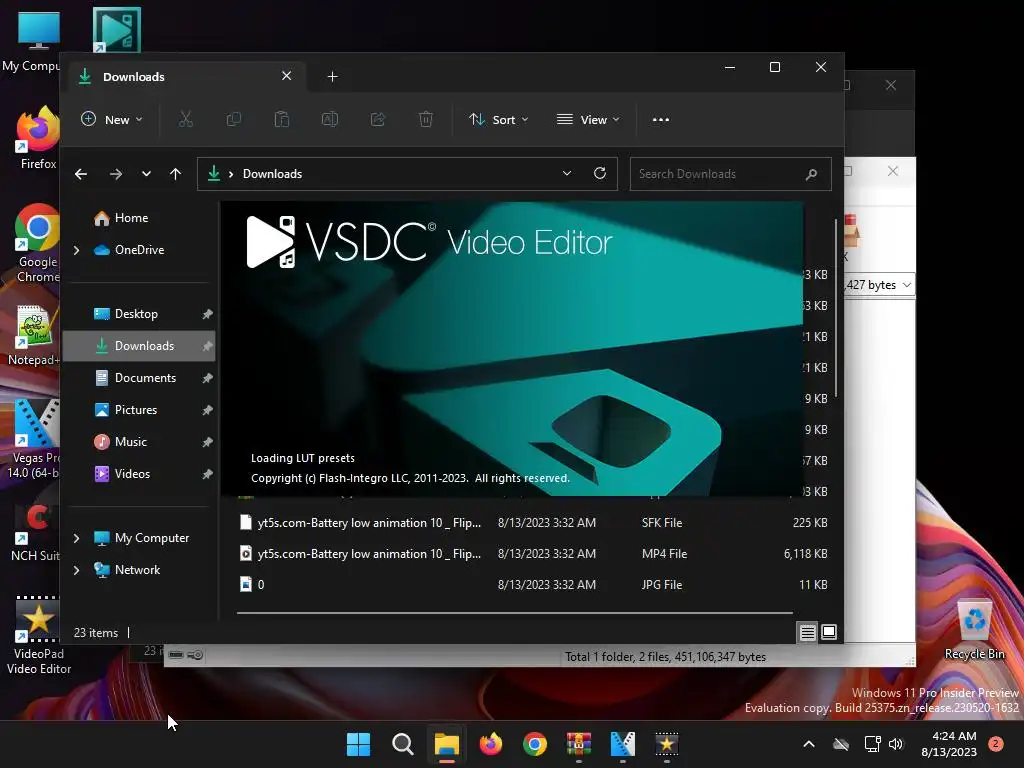Image resolution: width=1024 pixels, height=768 pixels.
Task: Click the Copy icon in Explorer toolbar
Action: coord(233,120)
